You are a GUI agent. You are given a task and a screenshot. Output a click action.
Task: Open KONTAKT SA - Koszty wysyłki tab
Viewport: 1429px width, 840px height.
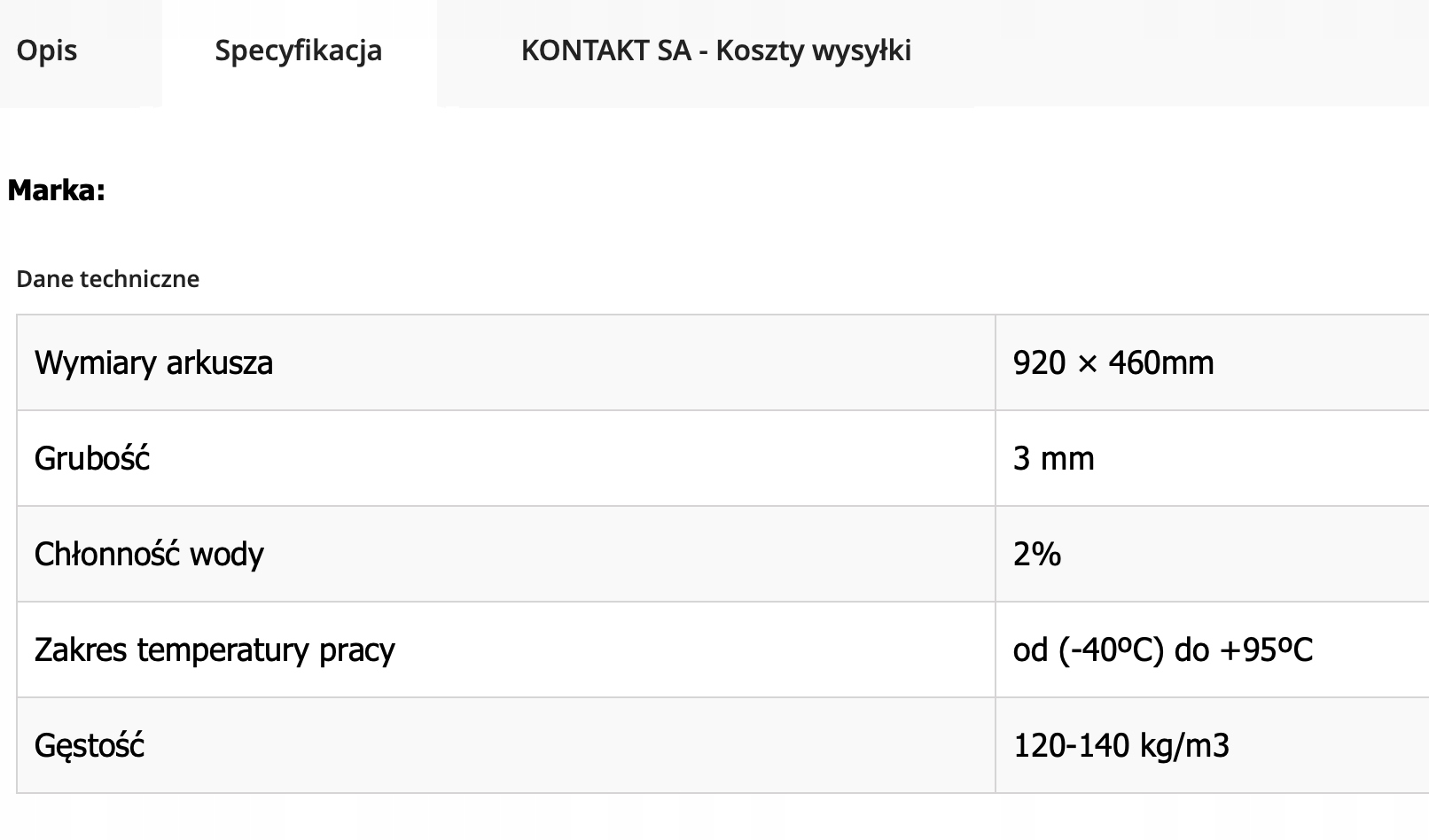click(715, 51)
